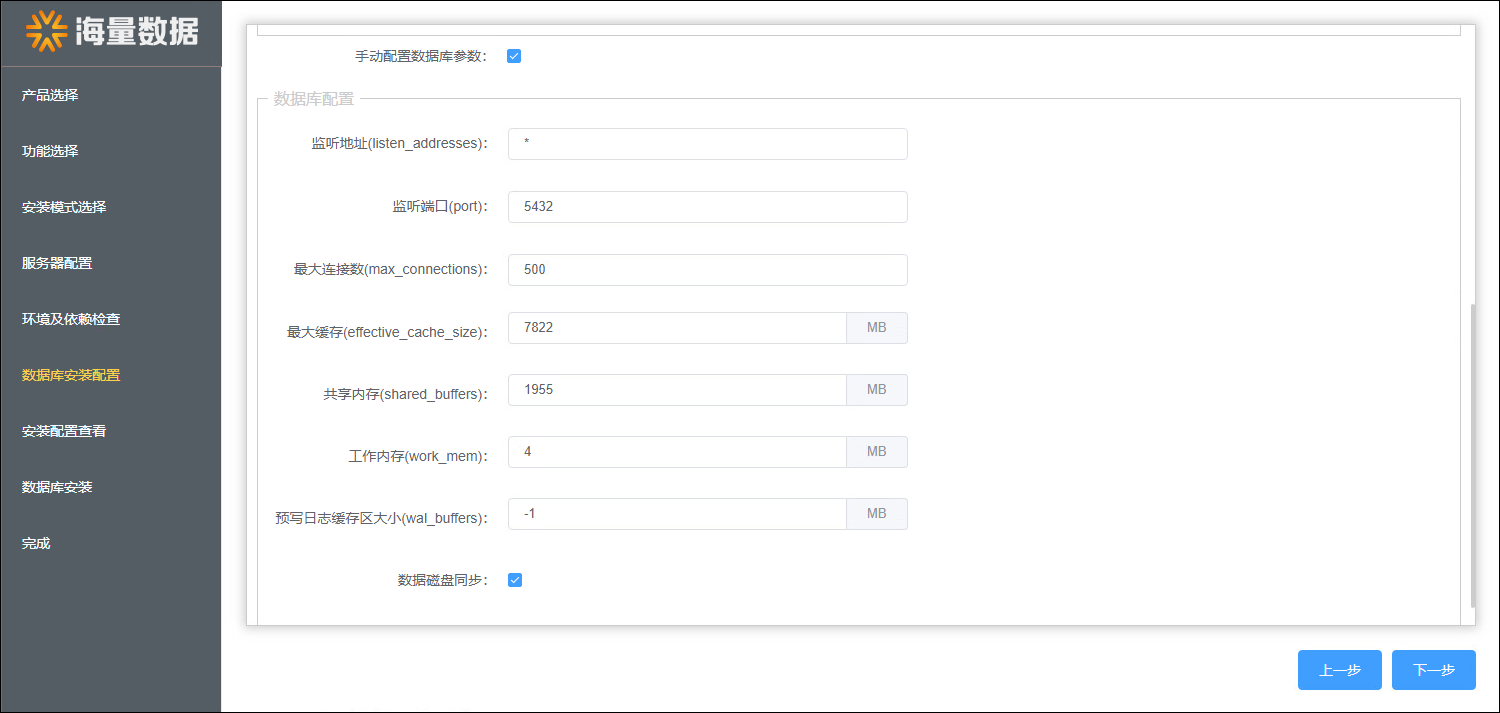Click the 上一步 button
The width and height of the screenshot is (1500, 713).
tap(1340, 670)
